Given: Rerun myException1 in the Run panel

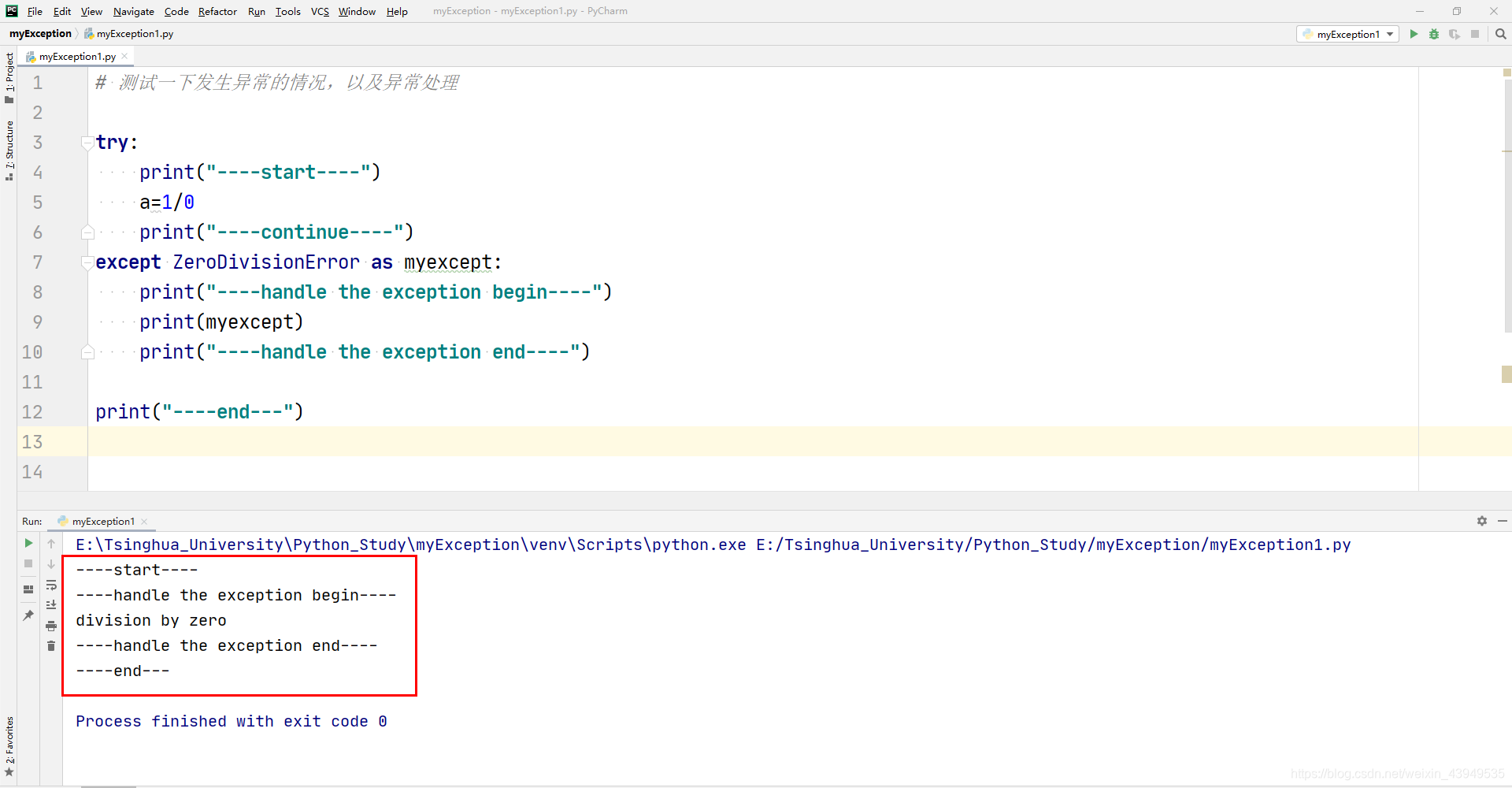Looking at the screenshot, I should 28,543.
